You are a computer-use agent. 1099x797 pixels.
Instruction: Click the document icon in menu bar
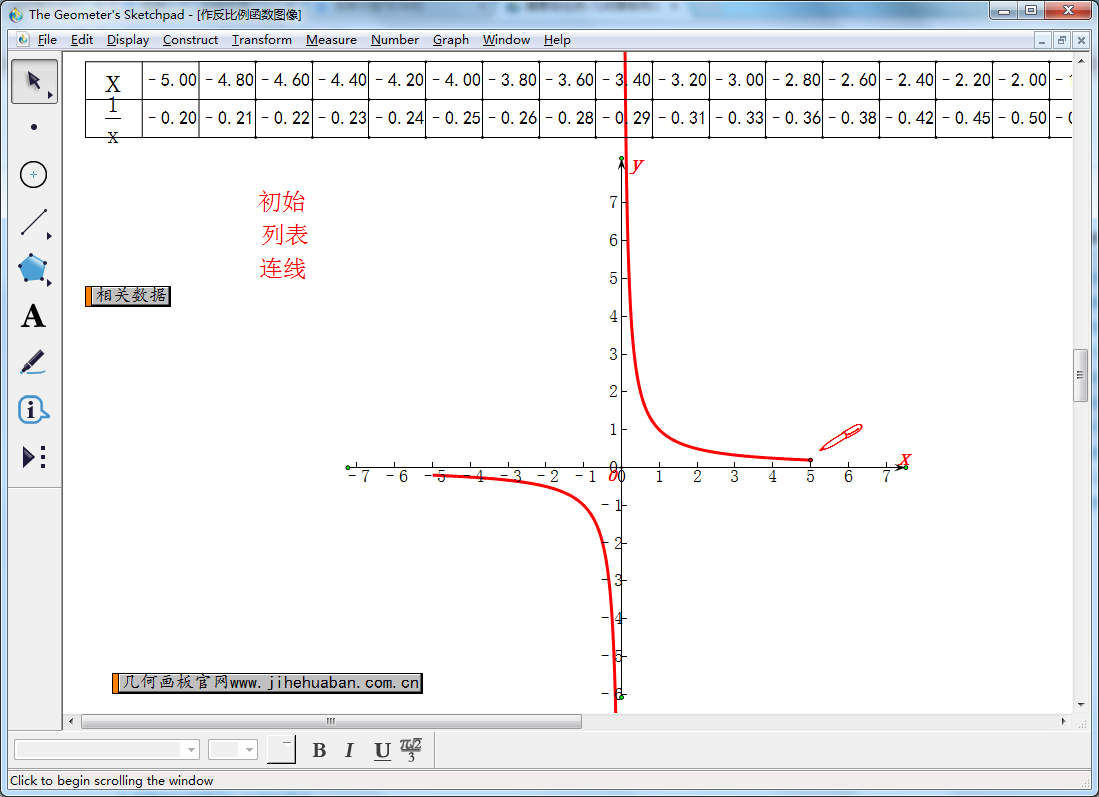pyautogui.click(x=23, y=39)
